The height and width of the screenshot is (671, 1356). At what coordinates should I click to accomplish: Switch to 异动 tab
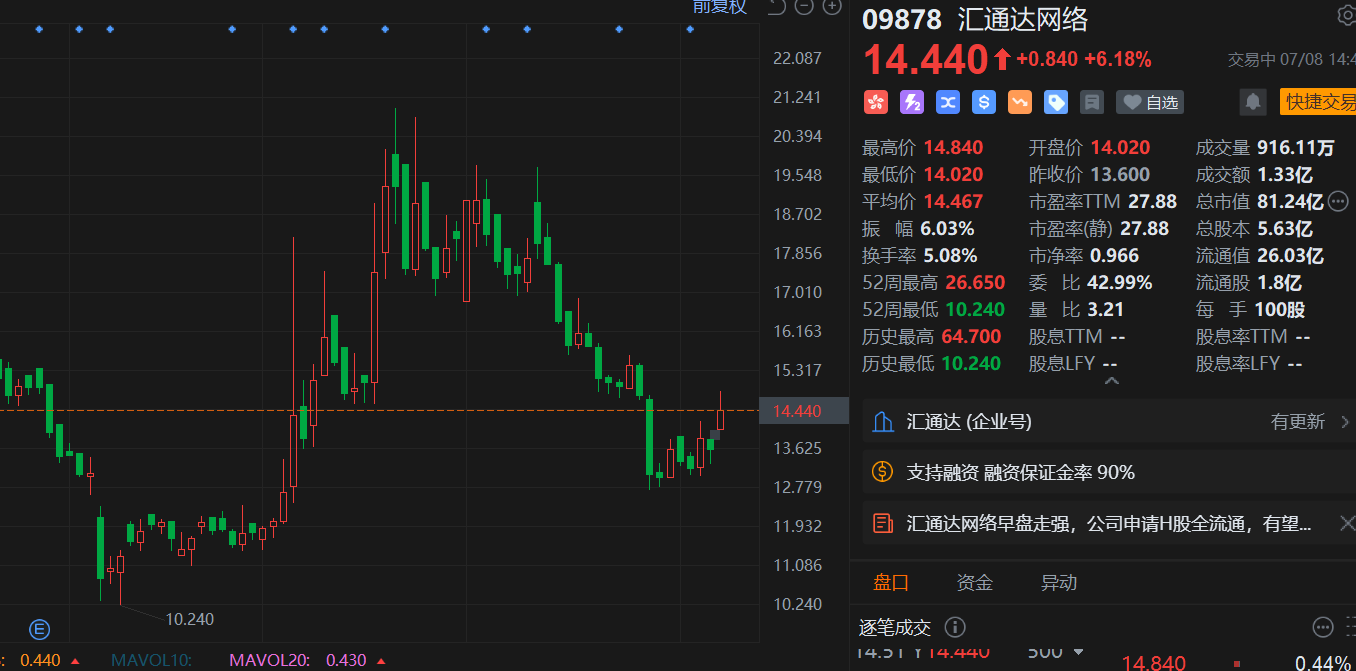click(x=1059, y=582)
